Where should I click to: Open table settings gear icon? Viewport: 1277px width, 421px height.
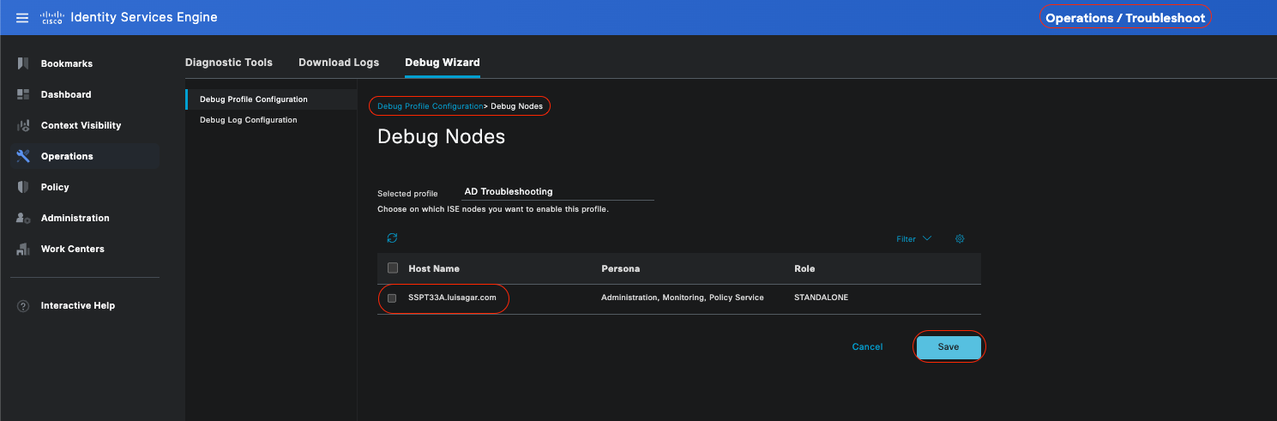pyautogui.click(x=960, y=239)
